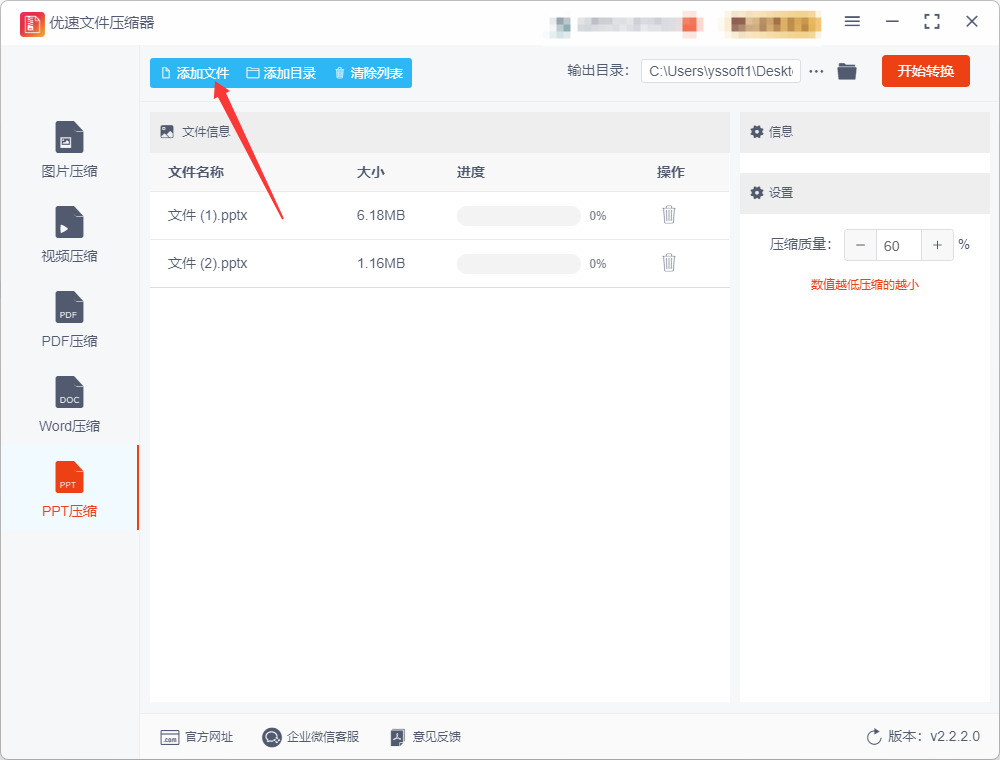Select the 文件 (1).pptx file name
1000x760 pixels.
[207, 216]
